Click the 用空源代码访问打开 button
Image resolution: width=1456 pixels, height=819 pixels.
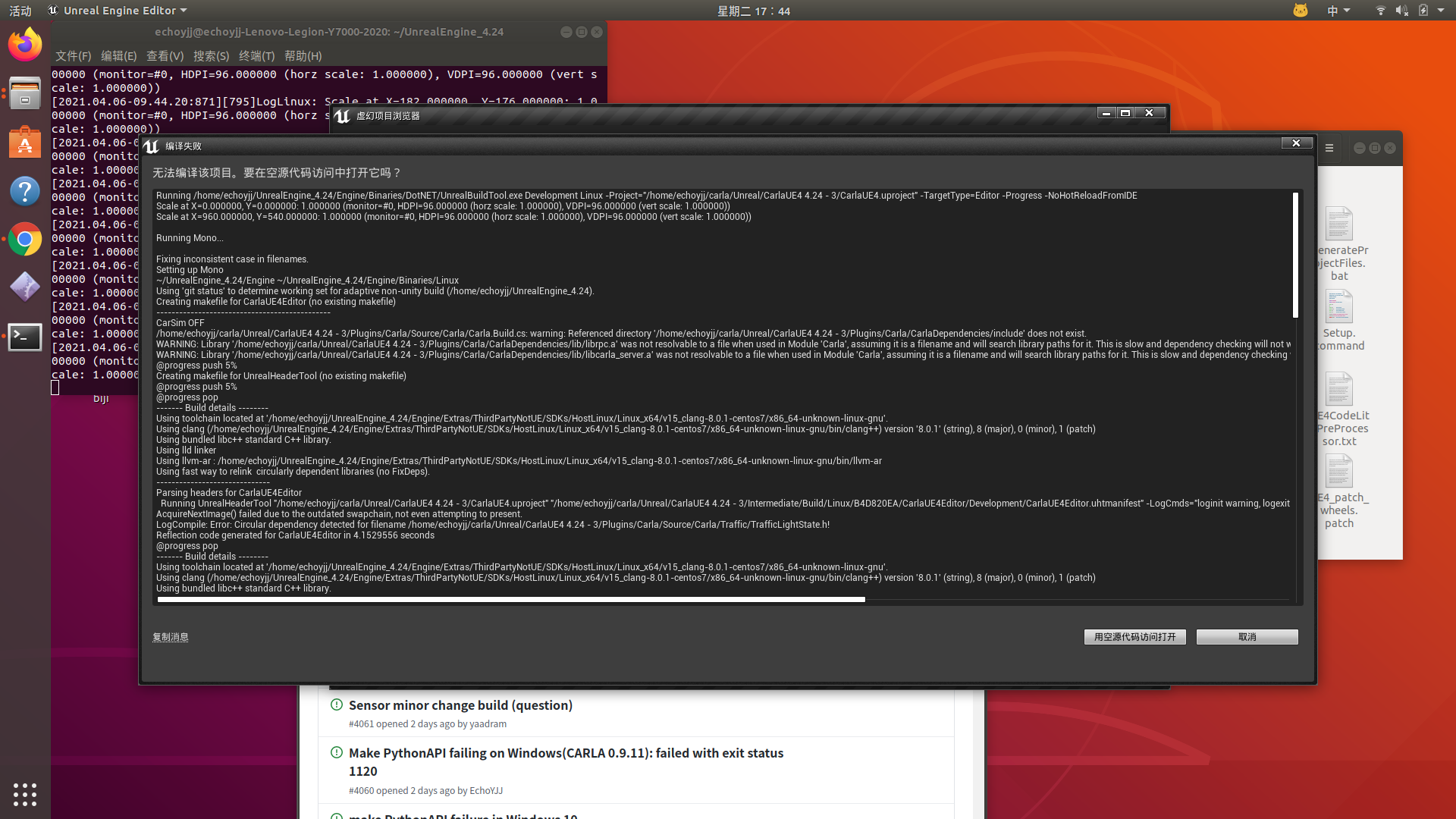point(1134,637)
